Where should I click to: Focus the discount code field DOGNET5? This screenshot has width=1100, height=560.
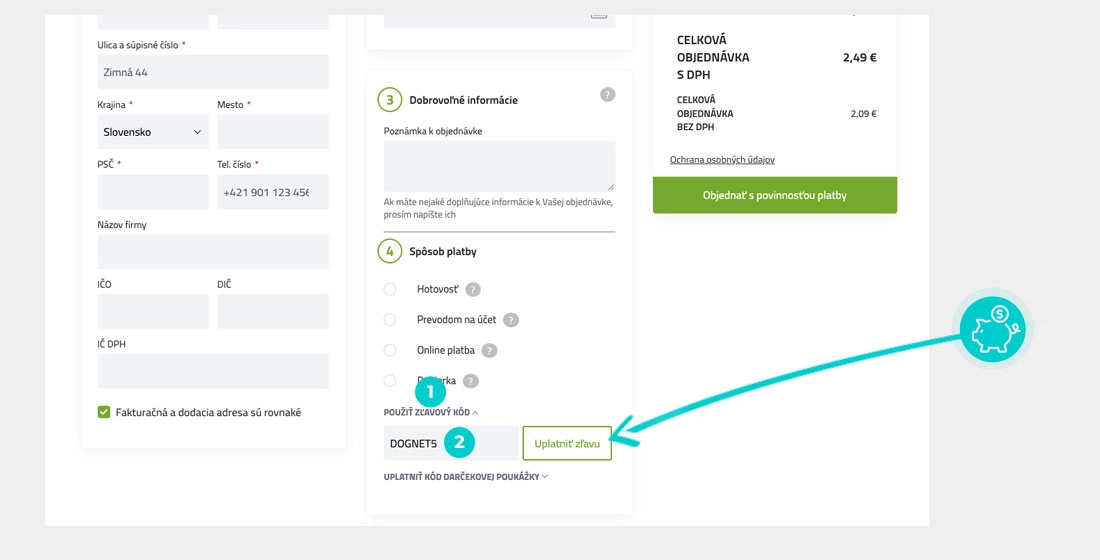[451, 444]
